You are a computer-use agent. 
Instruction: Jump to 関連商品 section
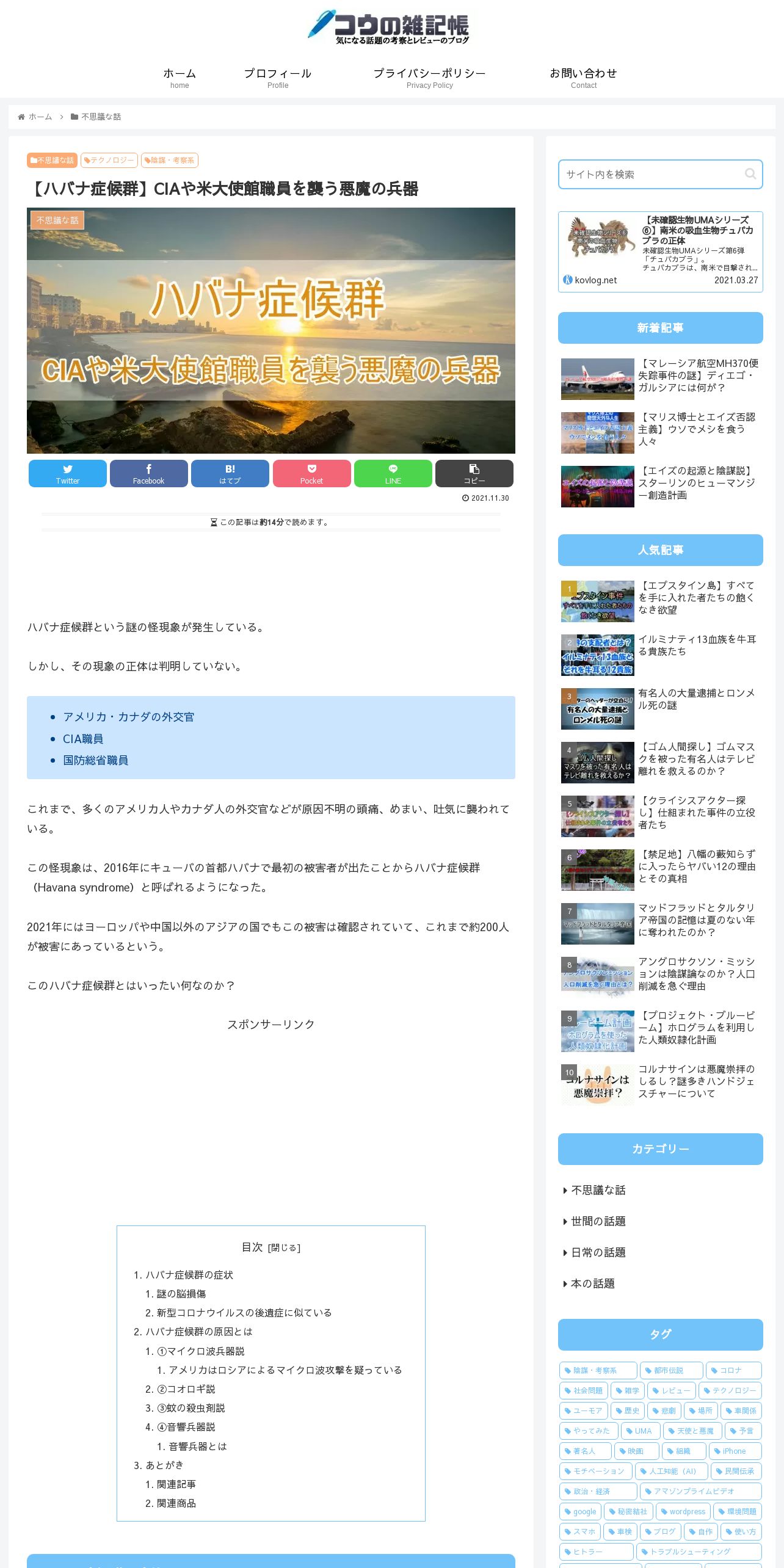[x=176, y=1503]
